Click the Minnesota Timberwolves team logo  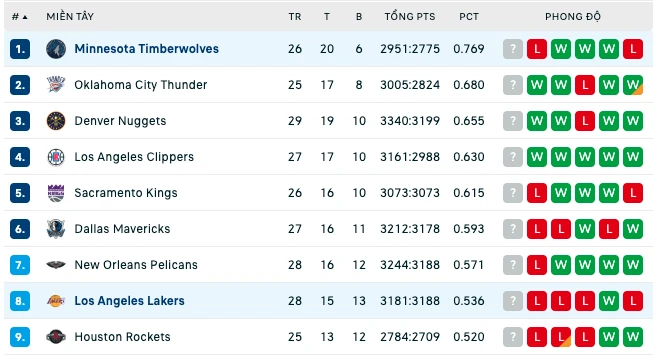[x=56, y=49]
